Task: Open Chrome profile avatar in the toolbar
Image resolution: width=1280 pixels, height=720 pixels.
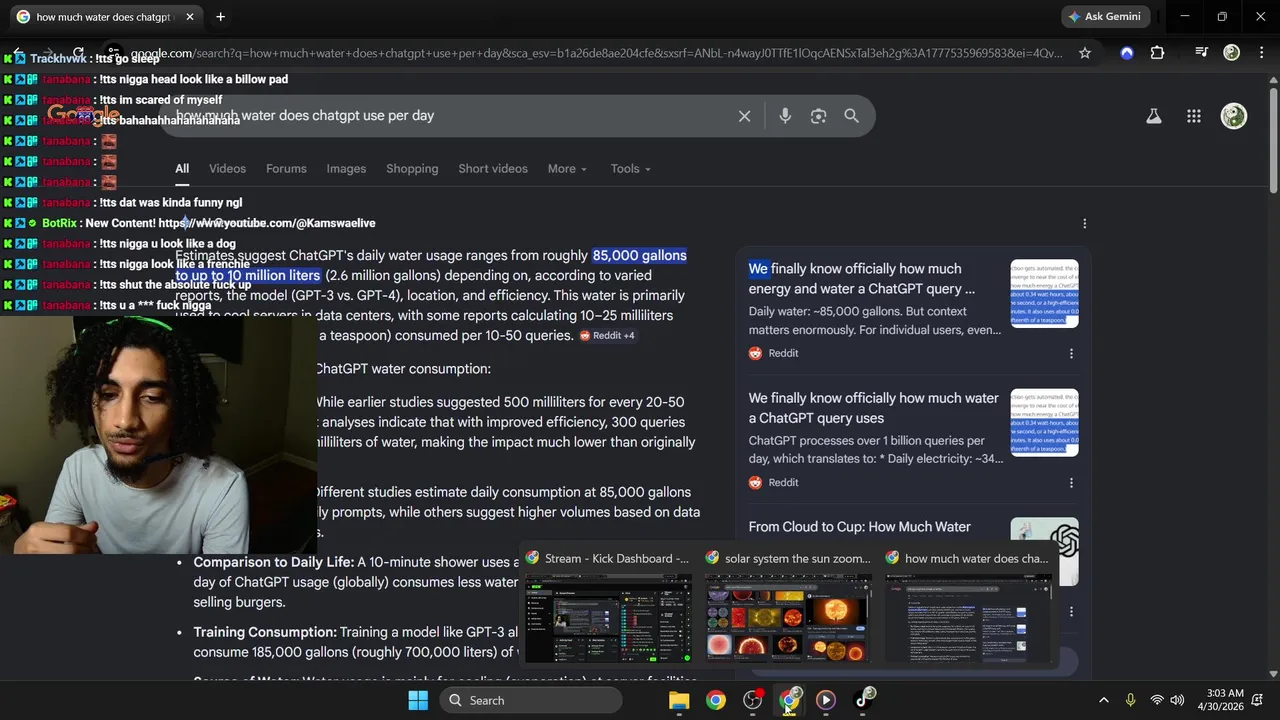Action: pos(1232,53)
